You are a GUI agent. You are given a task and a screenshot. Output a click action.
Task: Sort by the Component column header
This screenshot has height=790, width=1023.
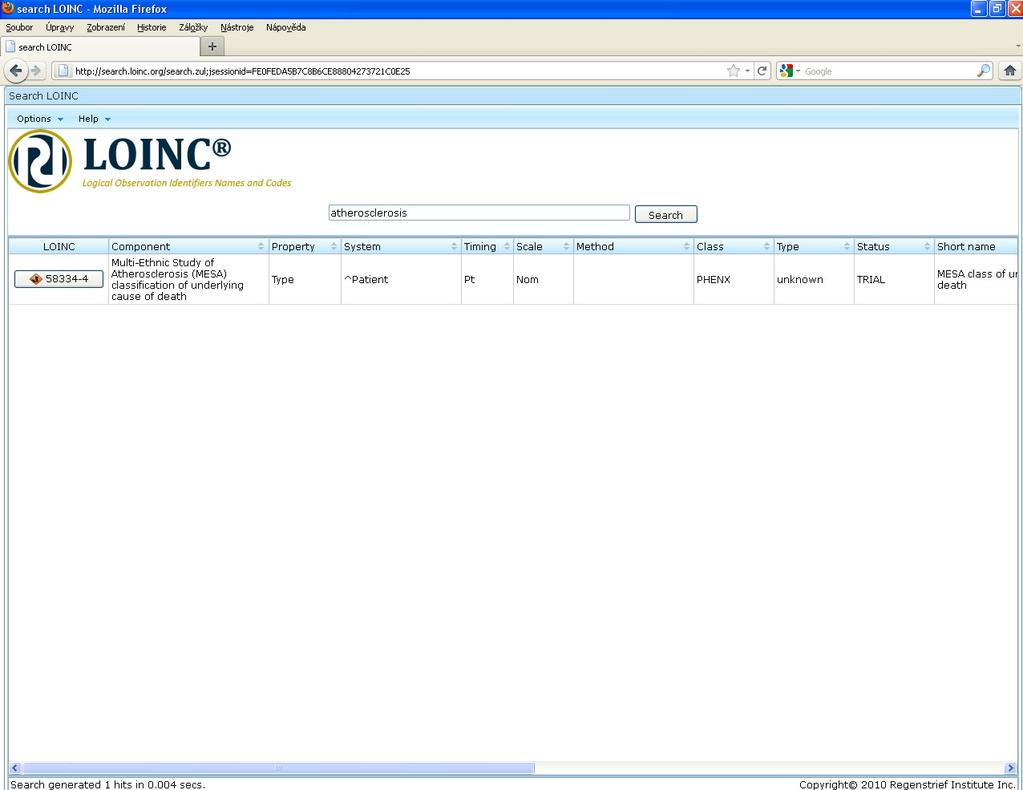(188, 247)
